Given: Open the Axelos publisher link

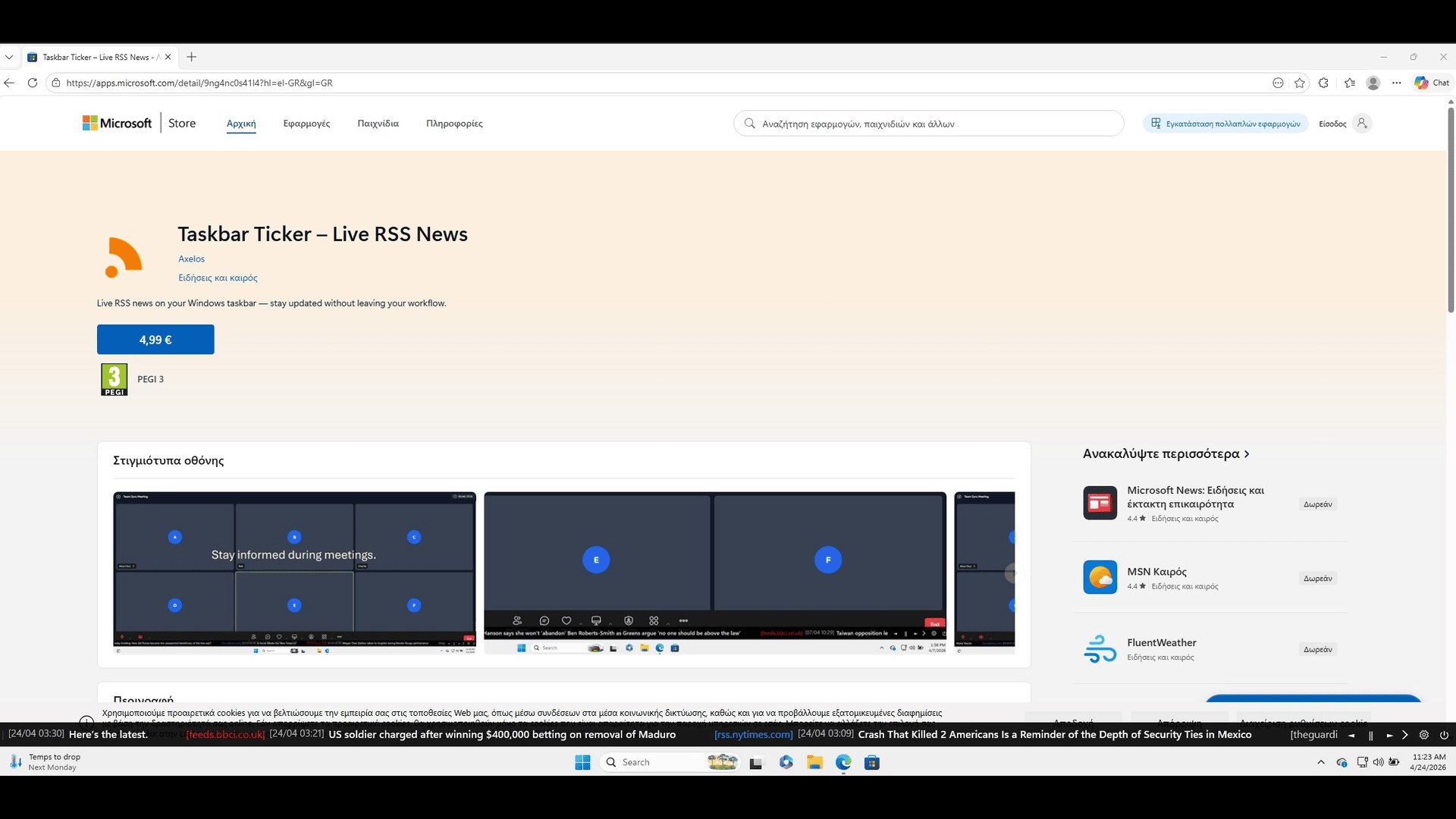Looking at the screenshot, I should tap(191, 259).
